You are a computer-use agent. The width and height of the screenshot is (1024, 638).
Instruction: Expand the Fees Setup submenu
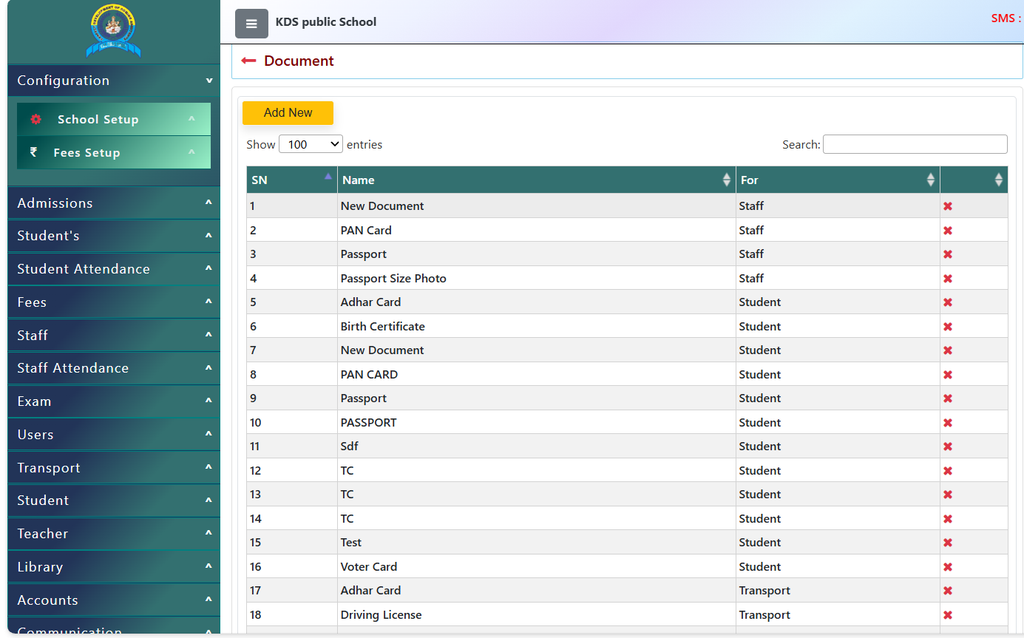pos(114,152)
